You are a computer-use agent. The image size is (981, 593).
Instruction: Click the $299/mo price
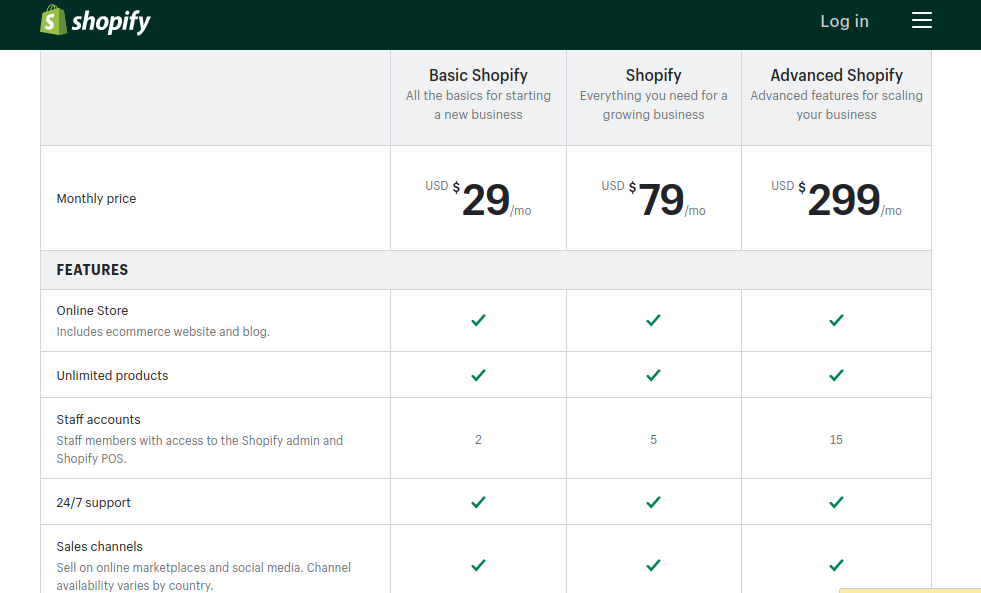click(836, 200)
